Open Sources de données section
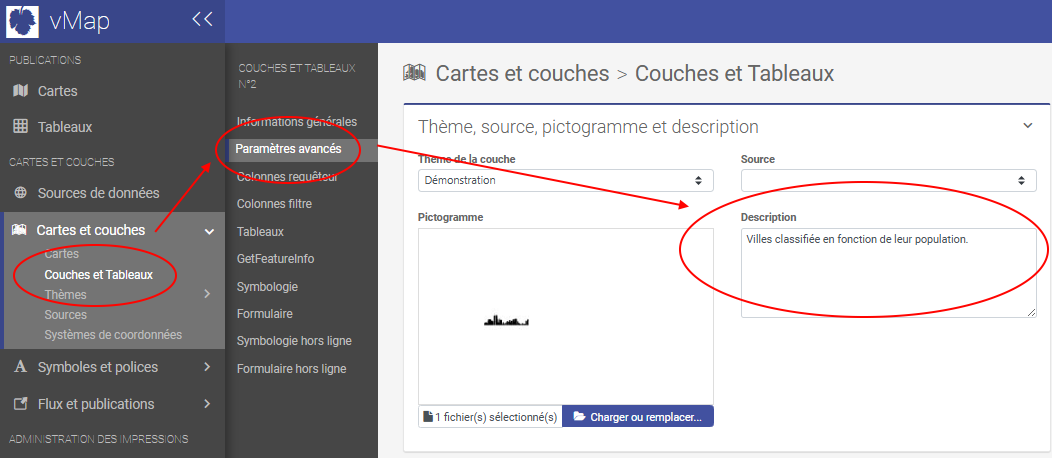The image size is (1052, 458). (x=99, y=193)
